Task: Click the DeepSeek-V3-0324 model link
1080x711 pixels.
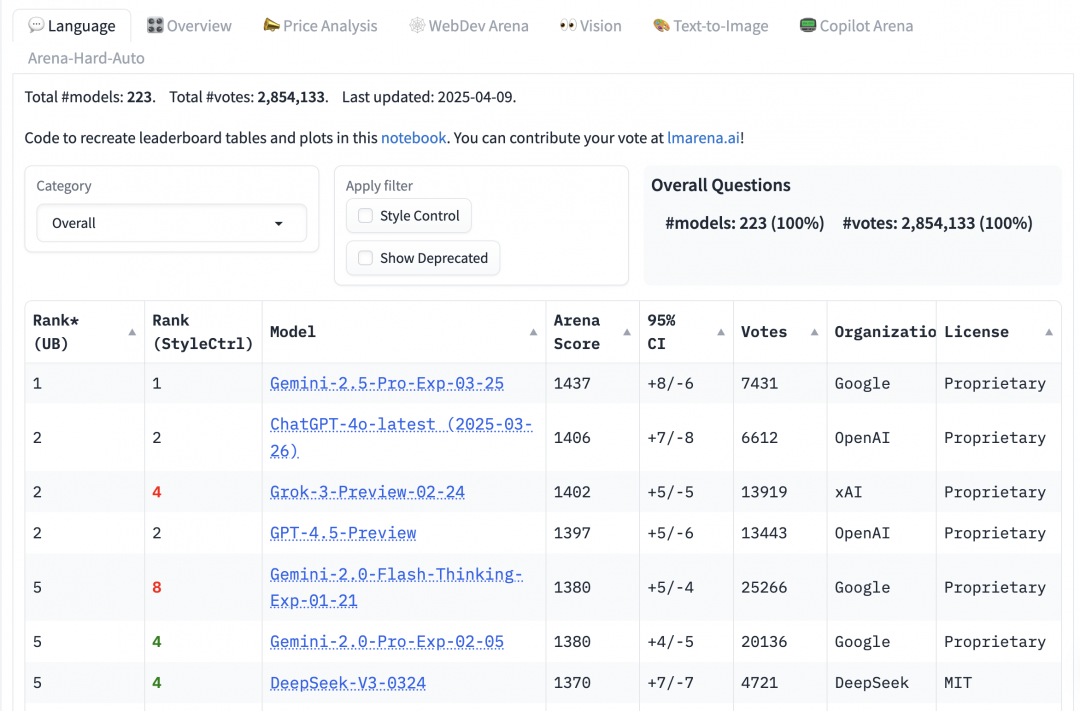Action: click(348, 684)
